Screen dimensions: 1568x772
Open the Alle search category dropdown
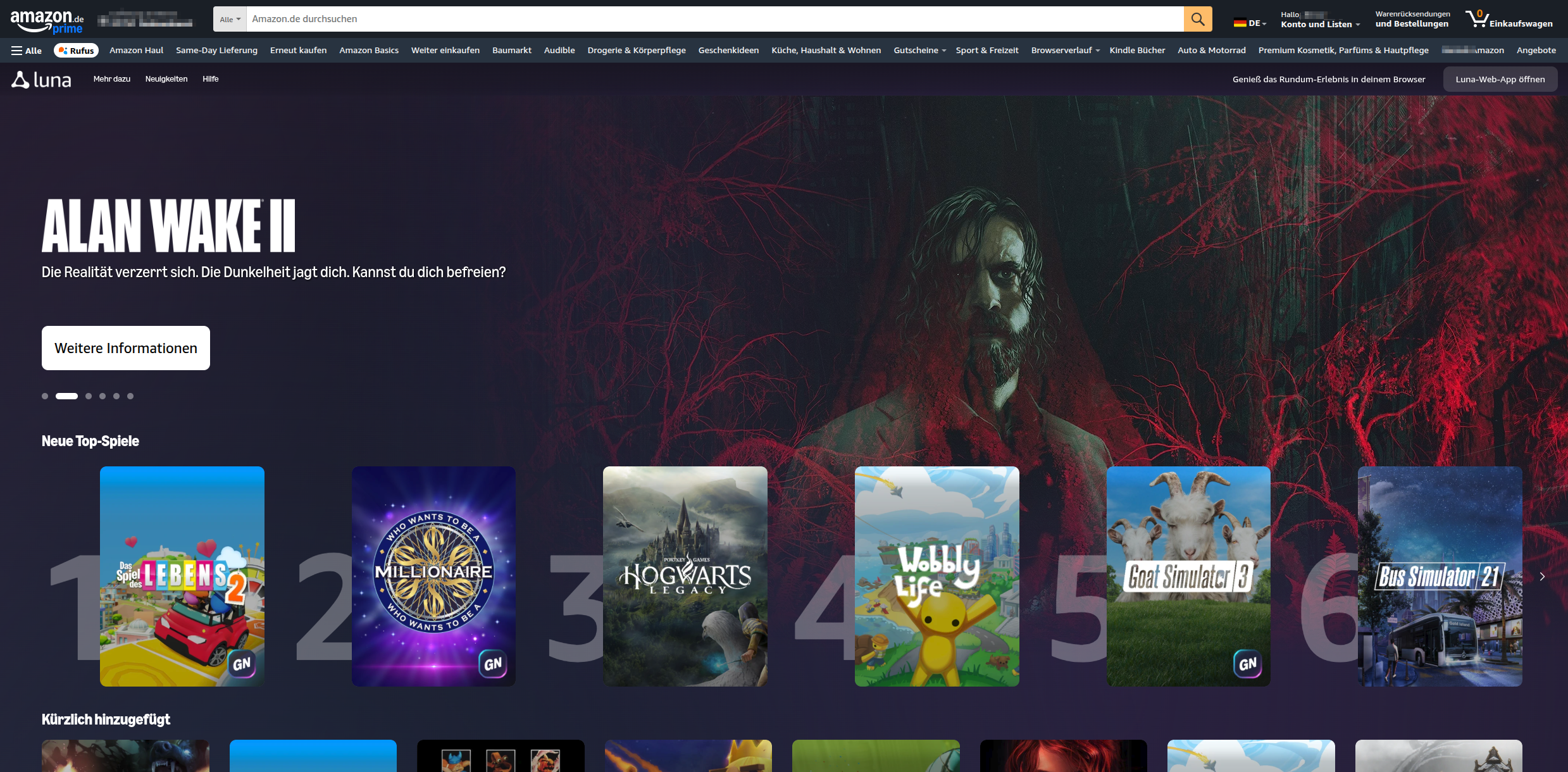[x=230, y=20]
